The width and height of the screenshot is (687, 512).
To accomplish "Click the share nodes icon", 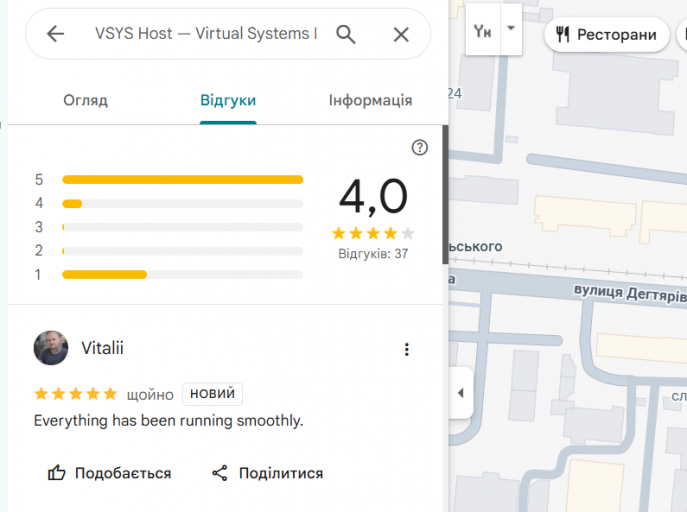I will [x=220, y=473].
